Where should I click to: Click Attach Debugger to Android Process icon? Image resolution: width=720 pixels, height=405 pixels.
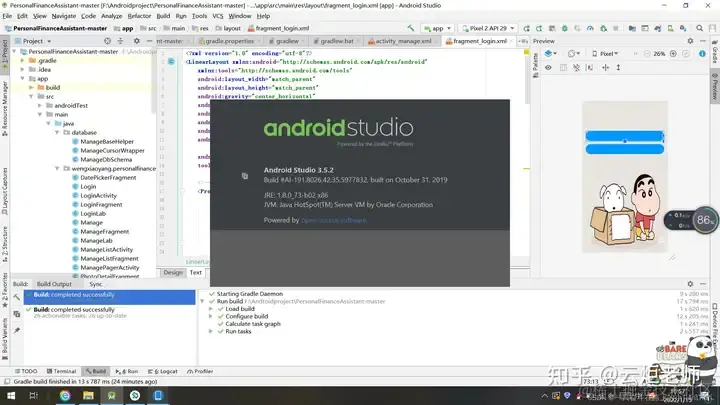[x=603, y=28]
